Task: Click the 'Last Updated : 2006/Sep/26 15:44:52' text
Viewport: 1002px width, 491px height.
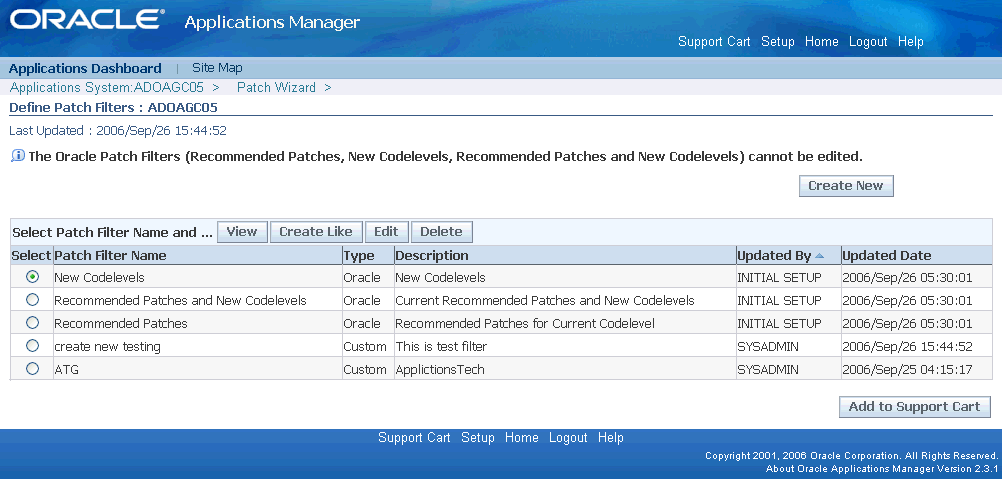Action: (x=118, y=131)
